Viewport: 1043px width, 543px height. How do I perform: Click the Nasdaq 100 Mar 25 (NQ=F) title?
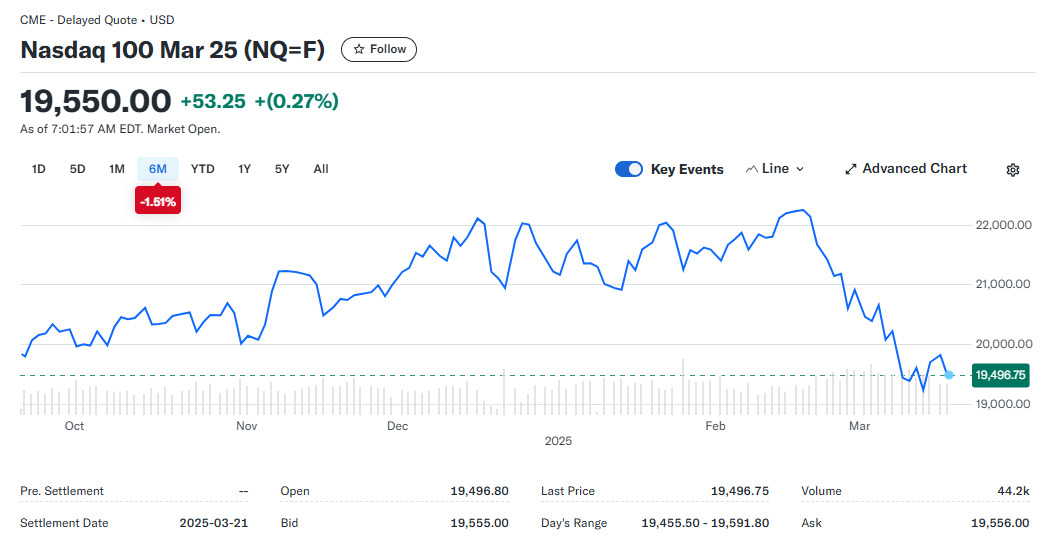(x=172, y=50)
